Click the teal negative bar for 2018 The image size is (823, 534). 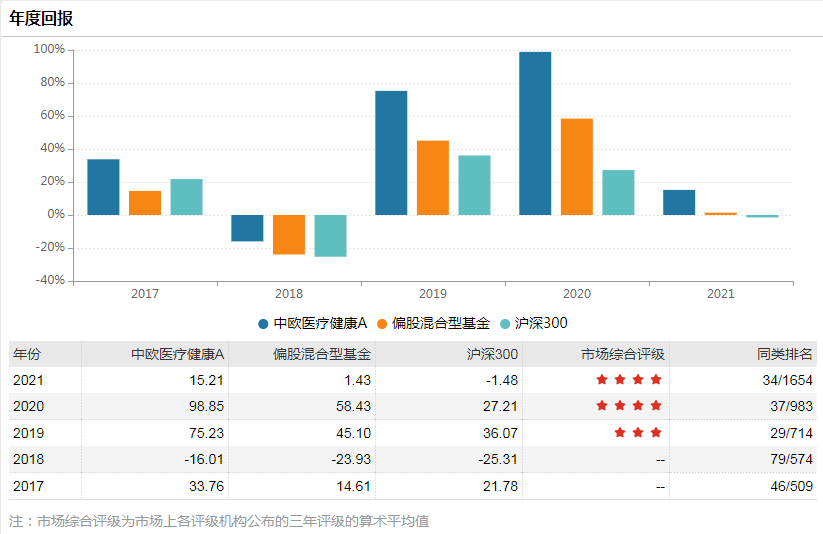point(330,235)
